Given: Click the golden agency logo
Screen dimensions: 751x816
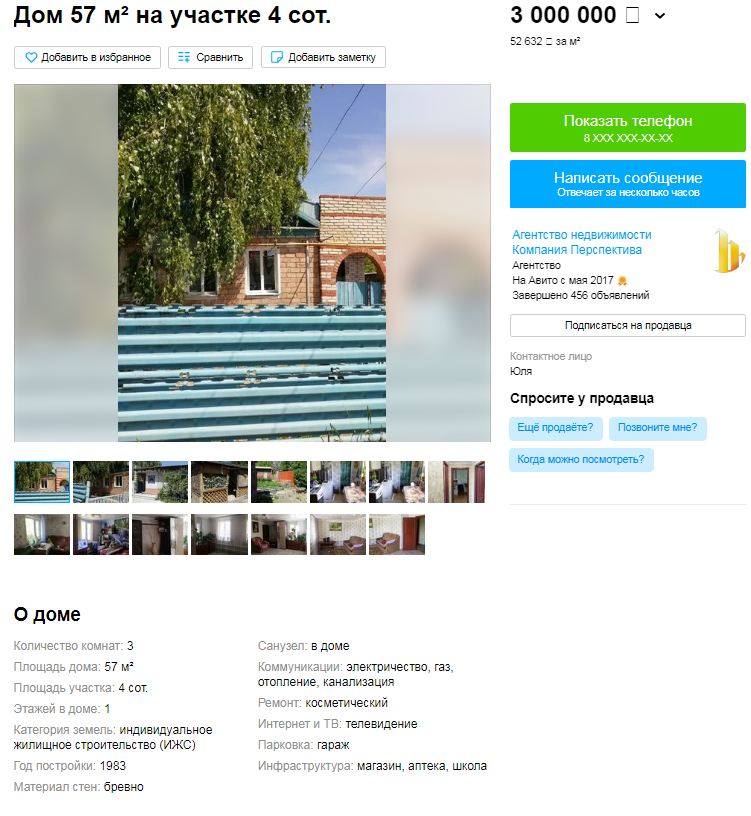Looking at the screenshot, I should (x=729, y=251).
